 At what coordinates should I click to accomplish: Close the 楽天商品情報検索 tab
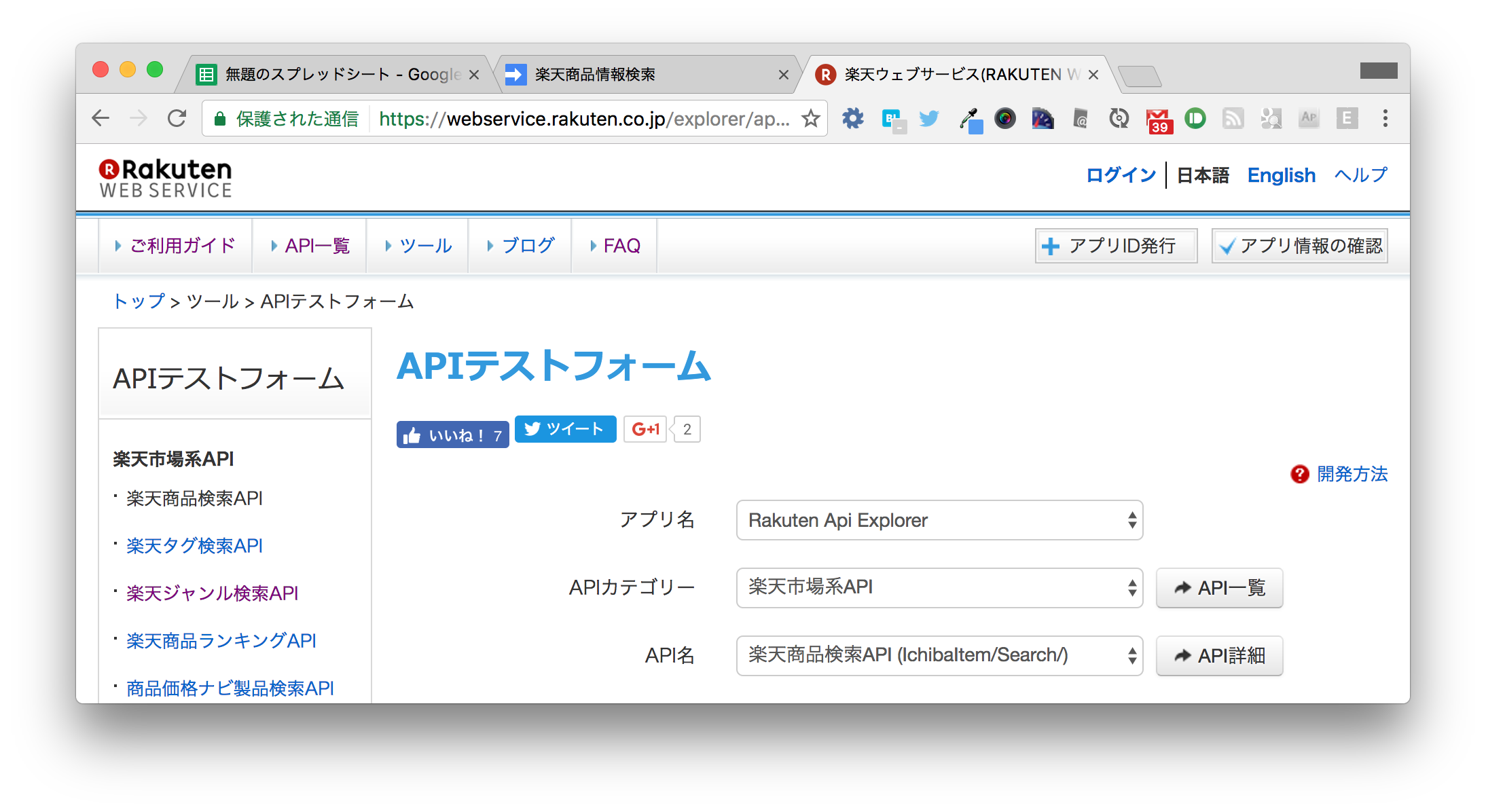click(783, 75)
